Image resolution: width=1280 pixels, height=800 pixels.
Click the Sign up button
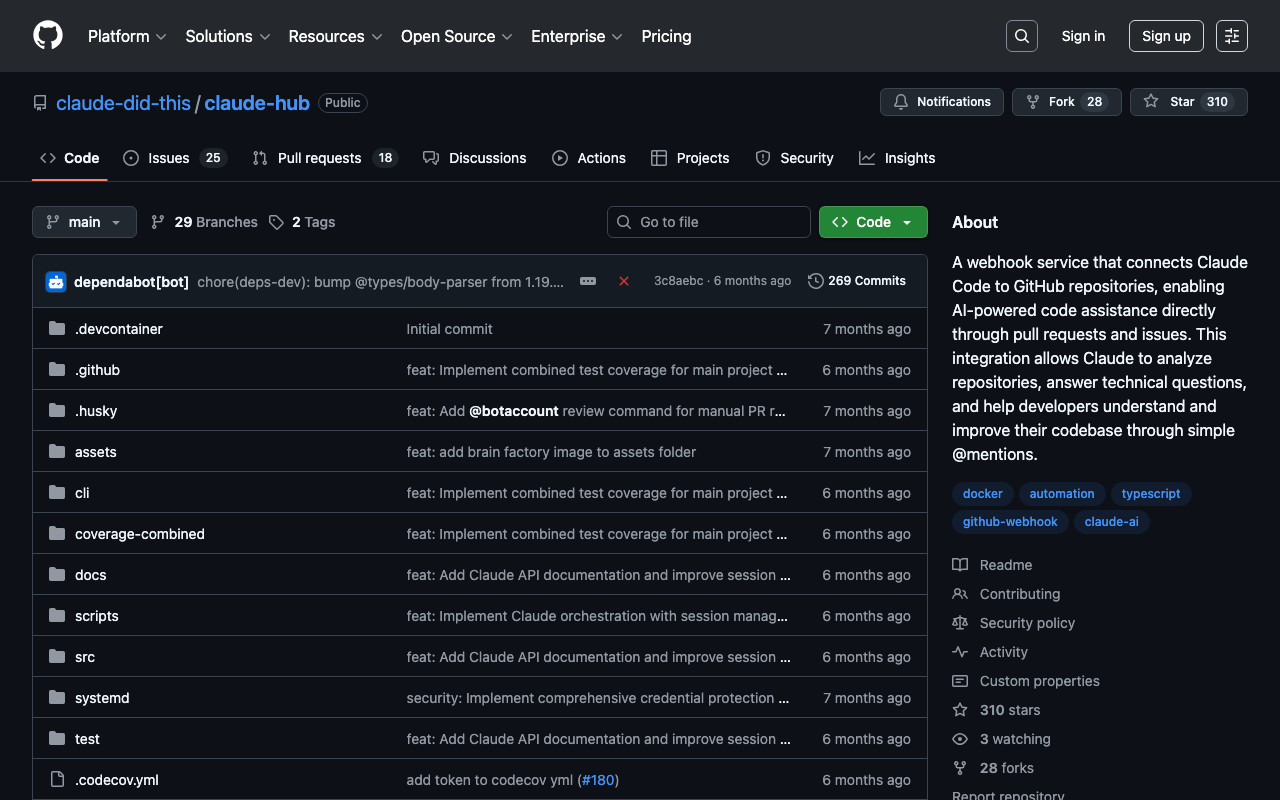pyautogui.click(x=1166, y=36)
